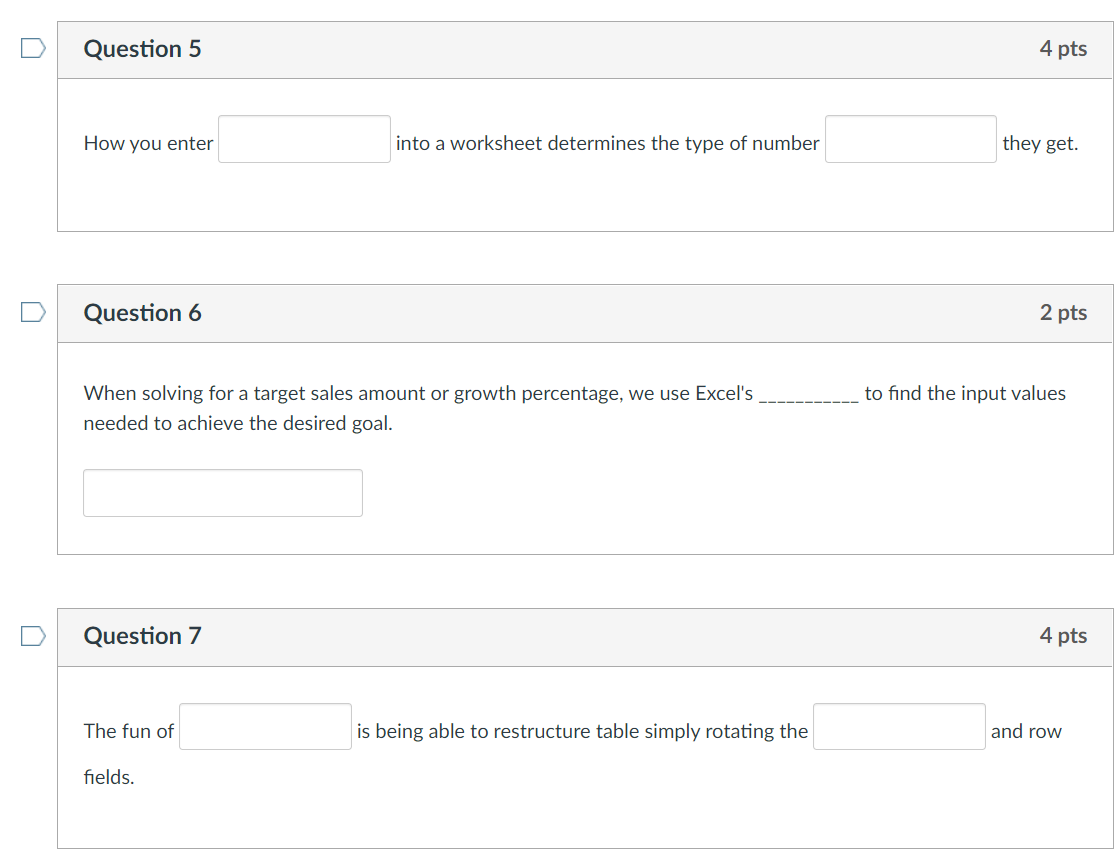Click text "needed to achieve the desired goal."

coord(238,424)
